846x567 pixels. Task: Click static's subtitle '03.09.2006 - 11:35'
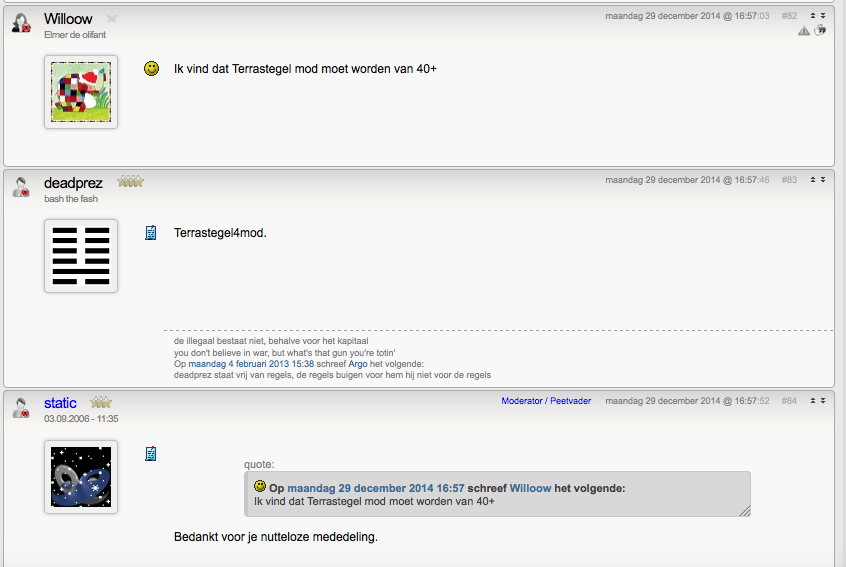(x=81, y=419)
